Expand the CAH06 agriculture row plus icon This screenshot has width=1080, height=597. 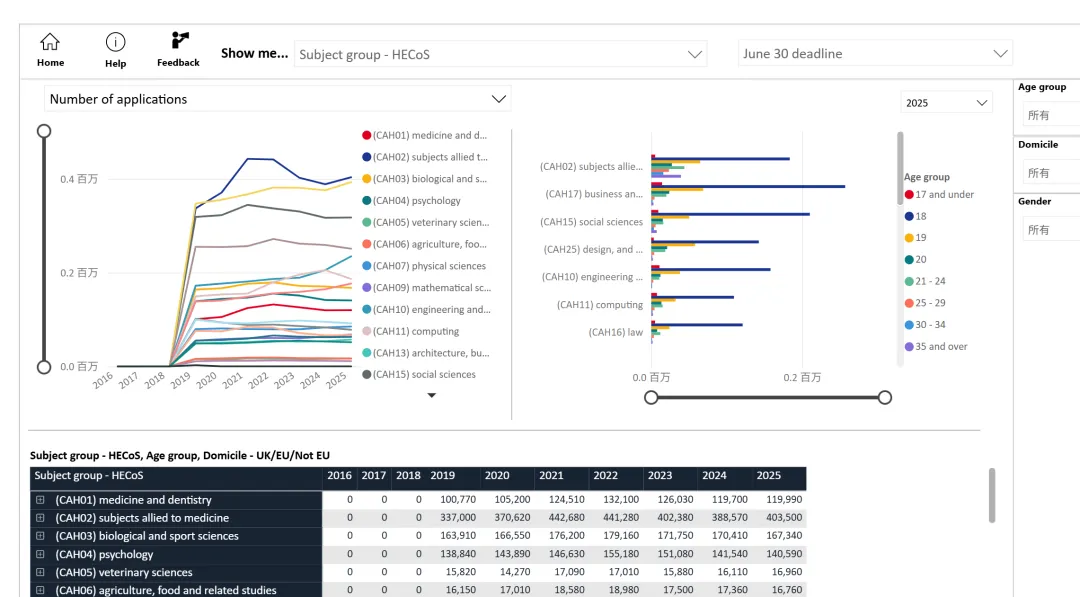(40, 590)
